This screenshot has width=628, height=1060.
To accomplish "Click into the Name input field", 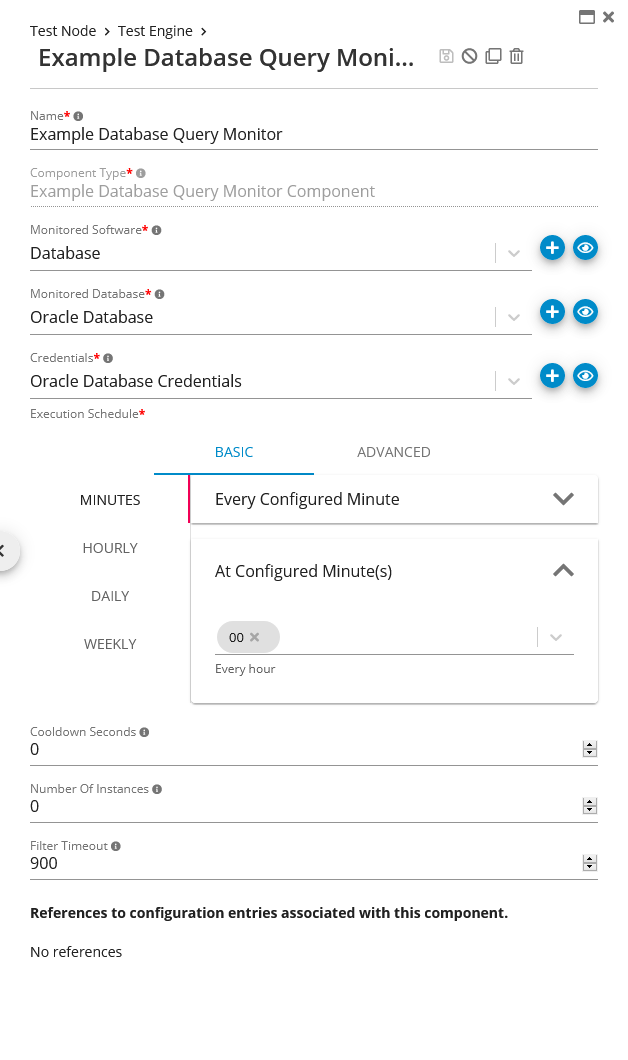I will (300, 134).
